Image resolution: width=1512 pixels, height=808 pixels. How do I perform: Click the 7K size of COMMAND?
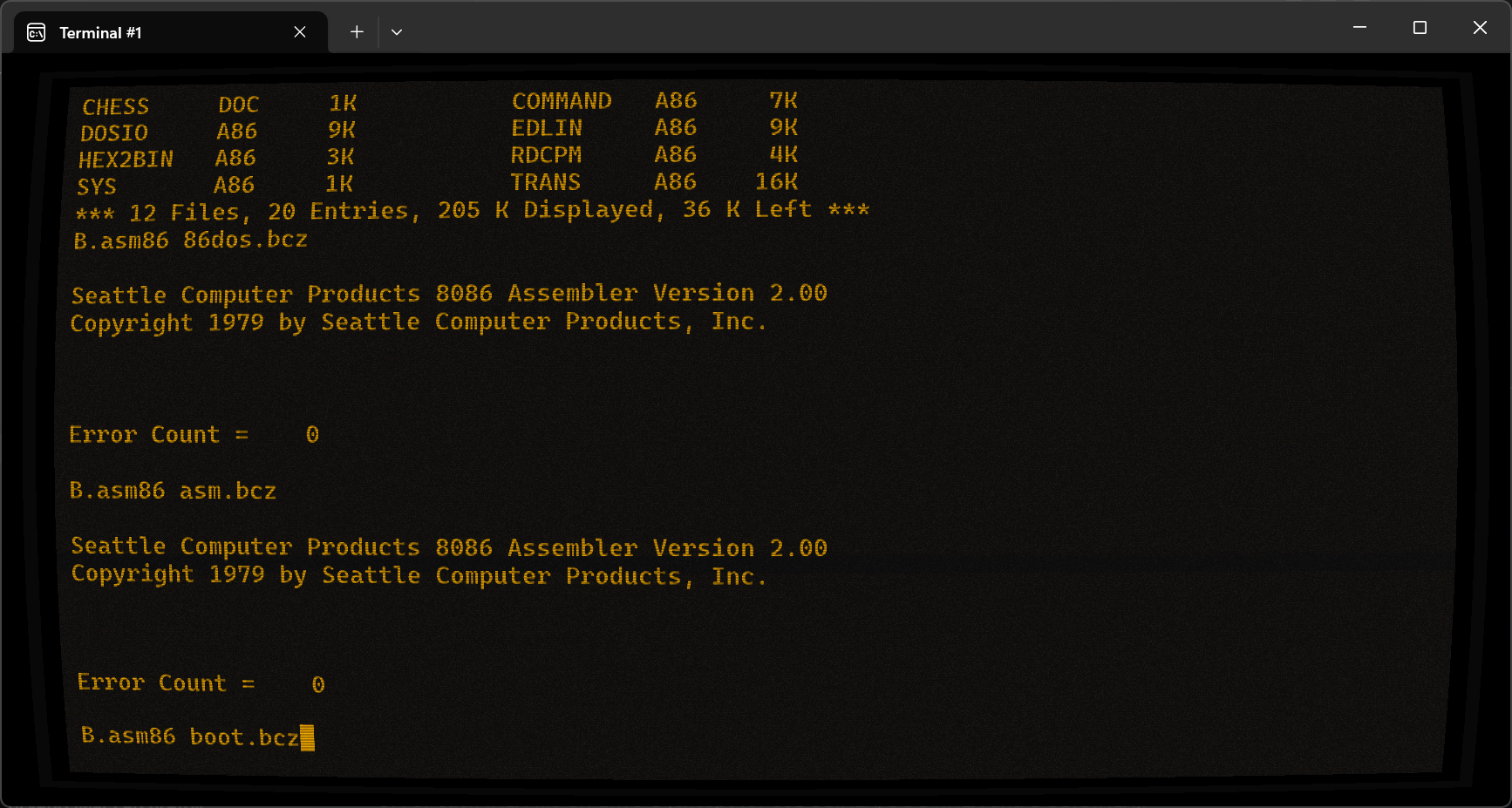[784, 100]
